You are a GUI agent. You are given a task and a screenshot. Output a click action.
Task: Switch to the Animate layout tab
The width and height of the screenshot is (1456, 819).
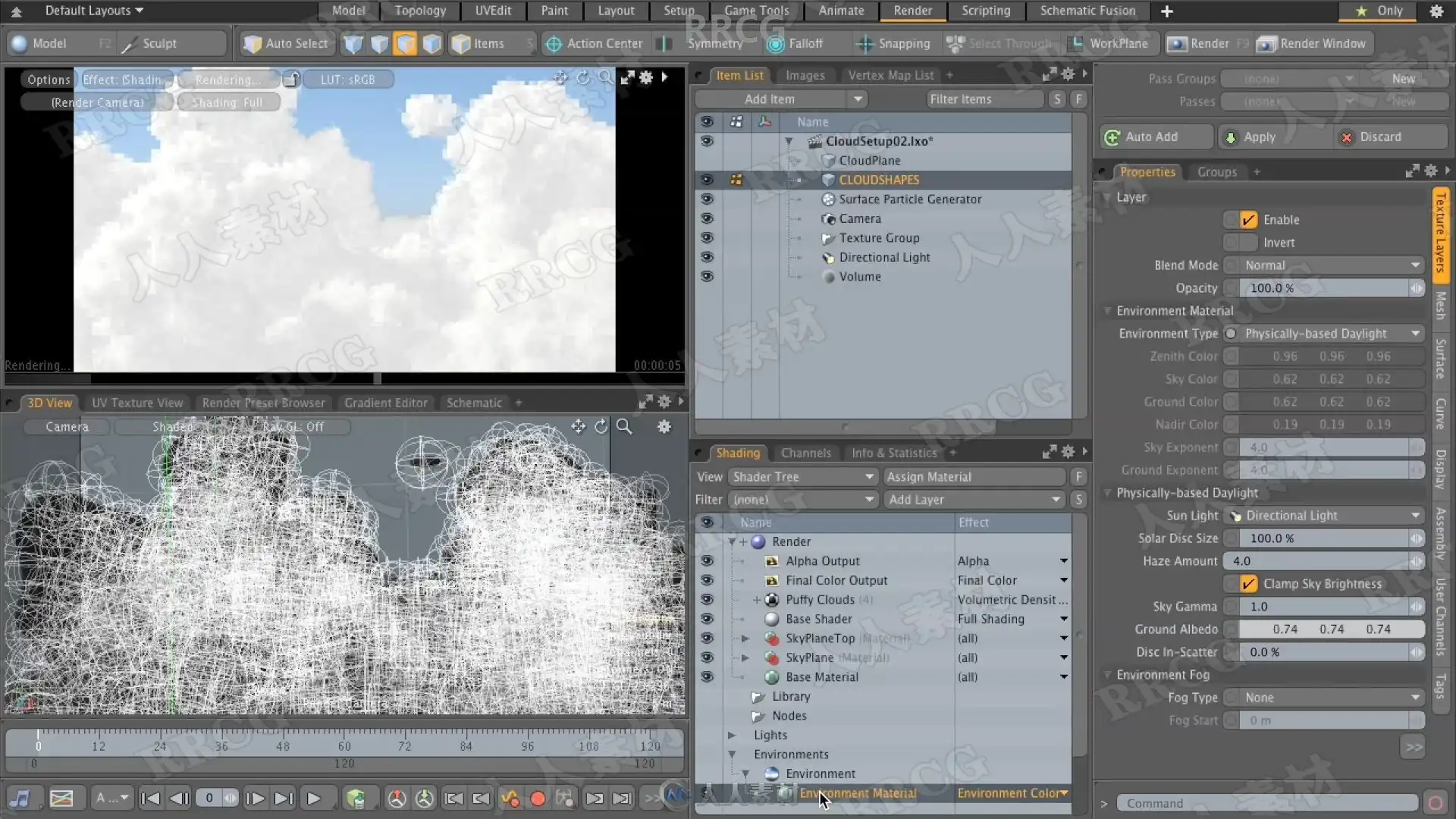841,11
